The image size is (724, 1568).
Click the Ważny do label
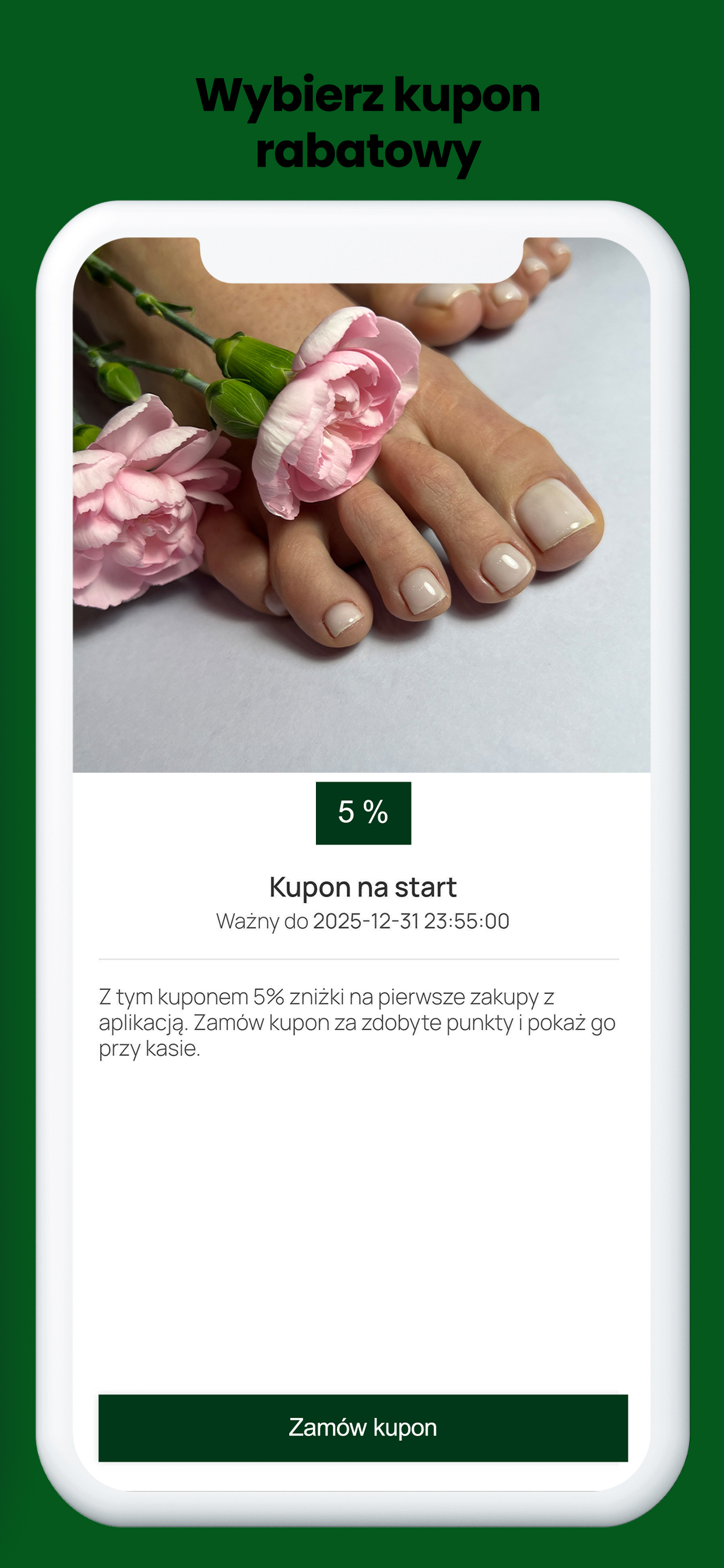[262, 921]
